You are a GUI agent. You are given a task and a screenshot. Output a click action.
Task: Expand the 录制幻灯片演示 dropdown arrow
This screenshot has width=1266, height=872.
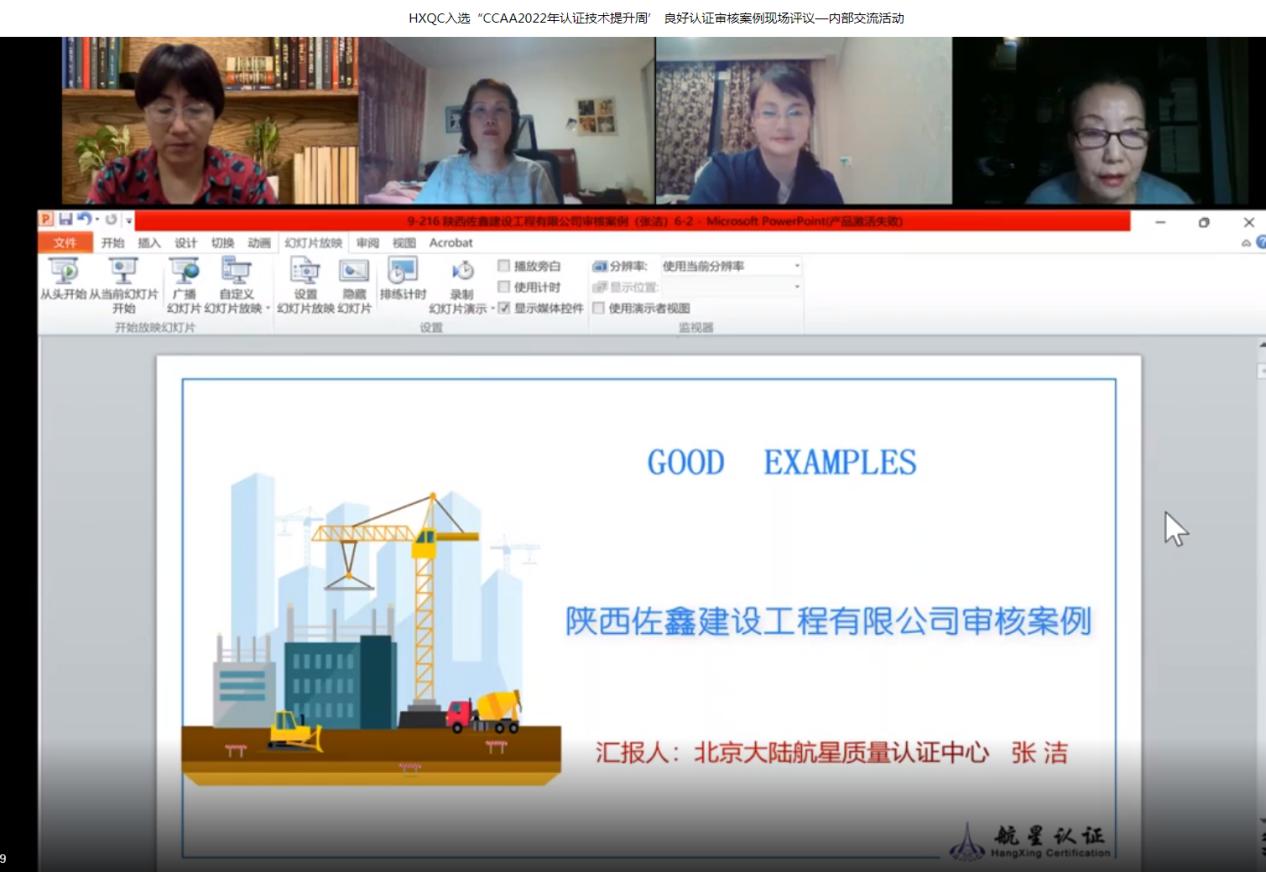[493, 308]
